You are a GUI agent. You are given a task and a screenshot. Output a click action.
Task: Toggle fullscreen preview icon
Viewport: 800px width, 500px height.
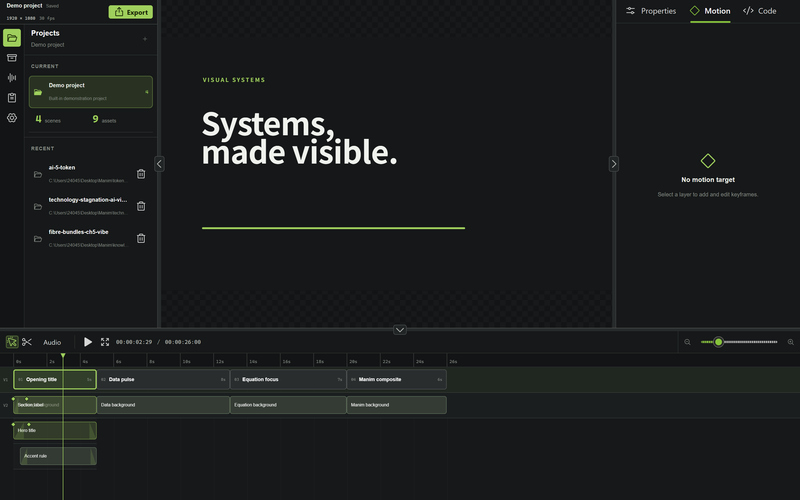click(x=105, y=342)
